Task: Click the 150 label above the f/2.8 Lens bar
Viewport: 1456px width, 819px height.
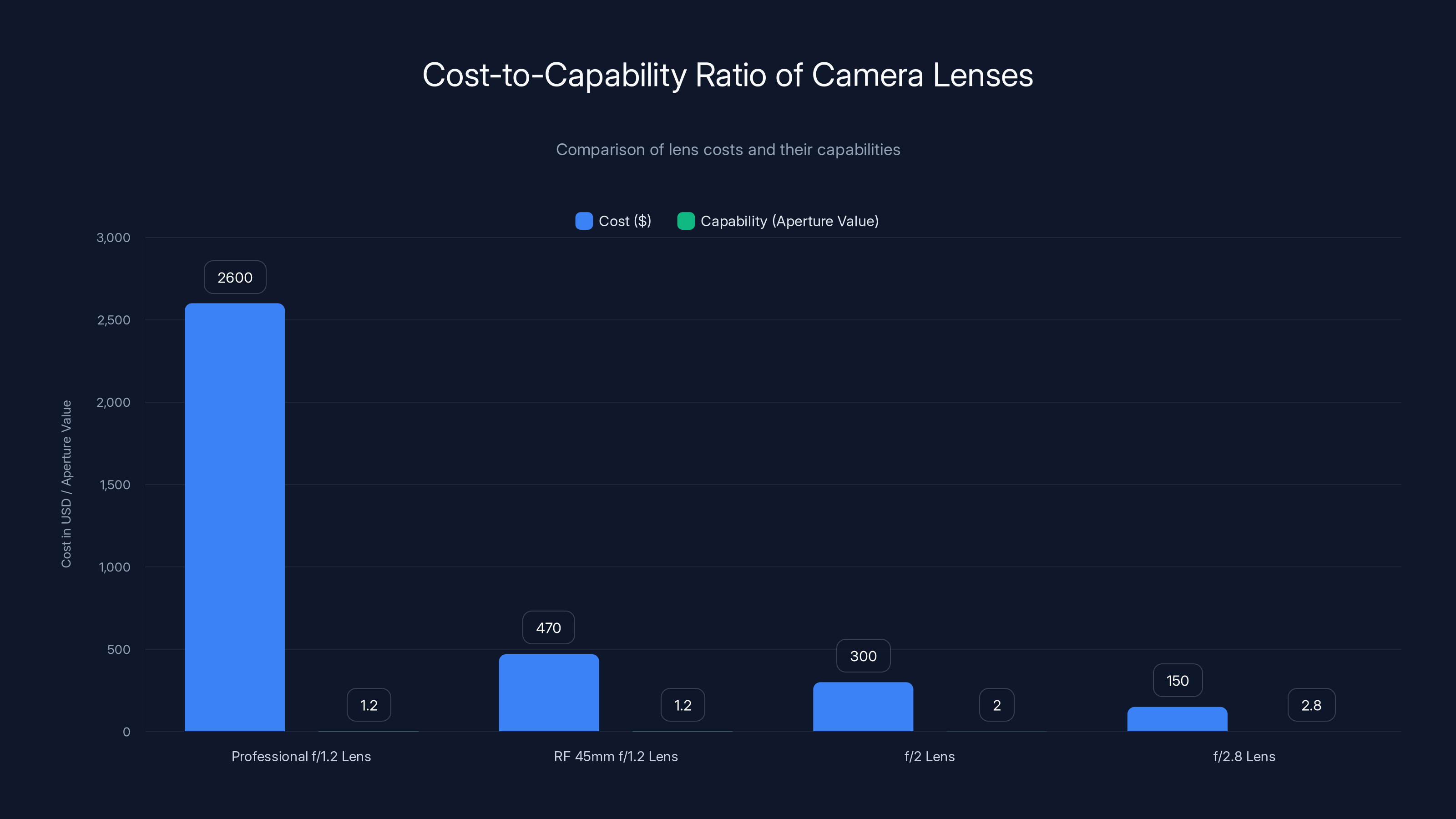Action: coord(1178,681)
